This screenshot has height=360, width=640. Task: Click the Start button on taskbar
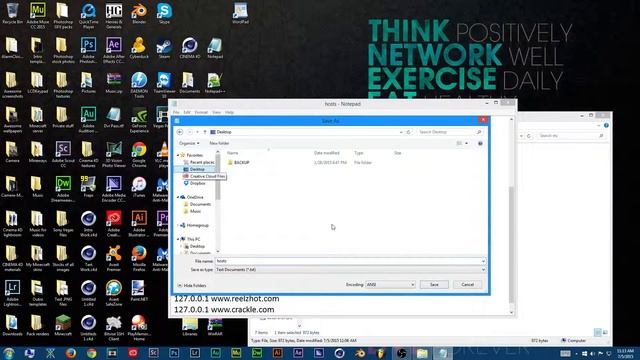(9, 353)
